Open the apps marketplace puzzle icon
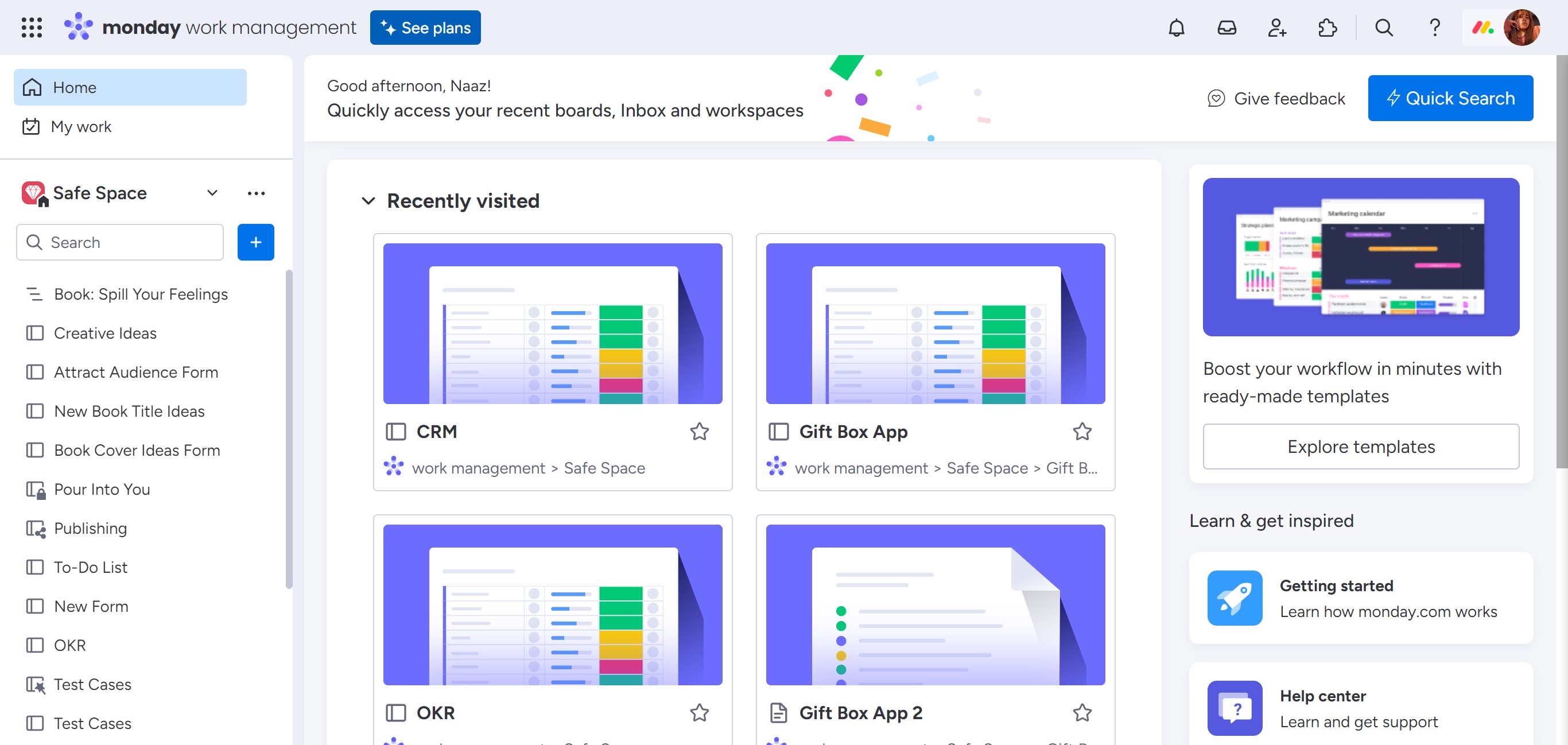1568x745 pixels. pos(1327,28)
